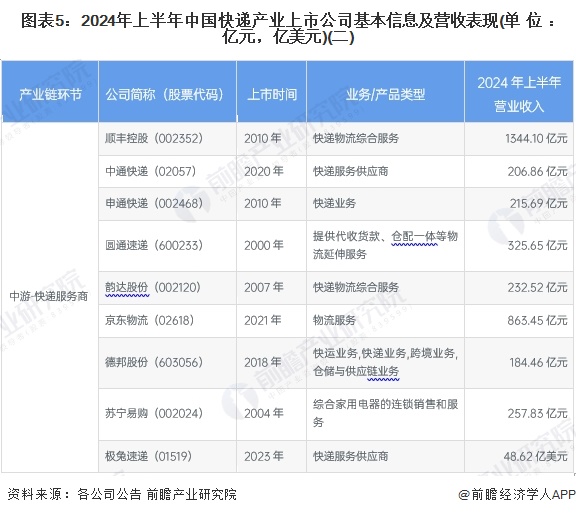Click the underlined 仓配一体 text
576x515 pixels.
click(x=414, y=237)
